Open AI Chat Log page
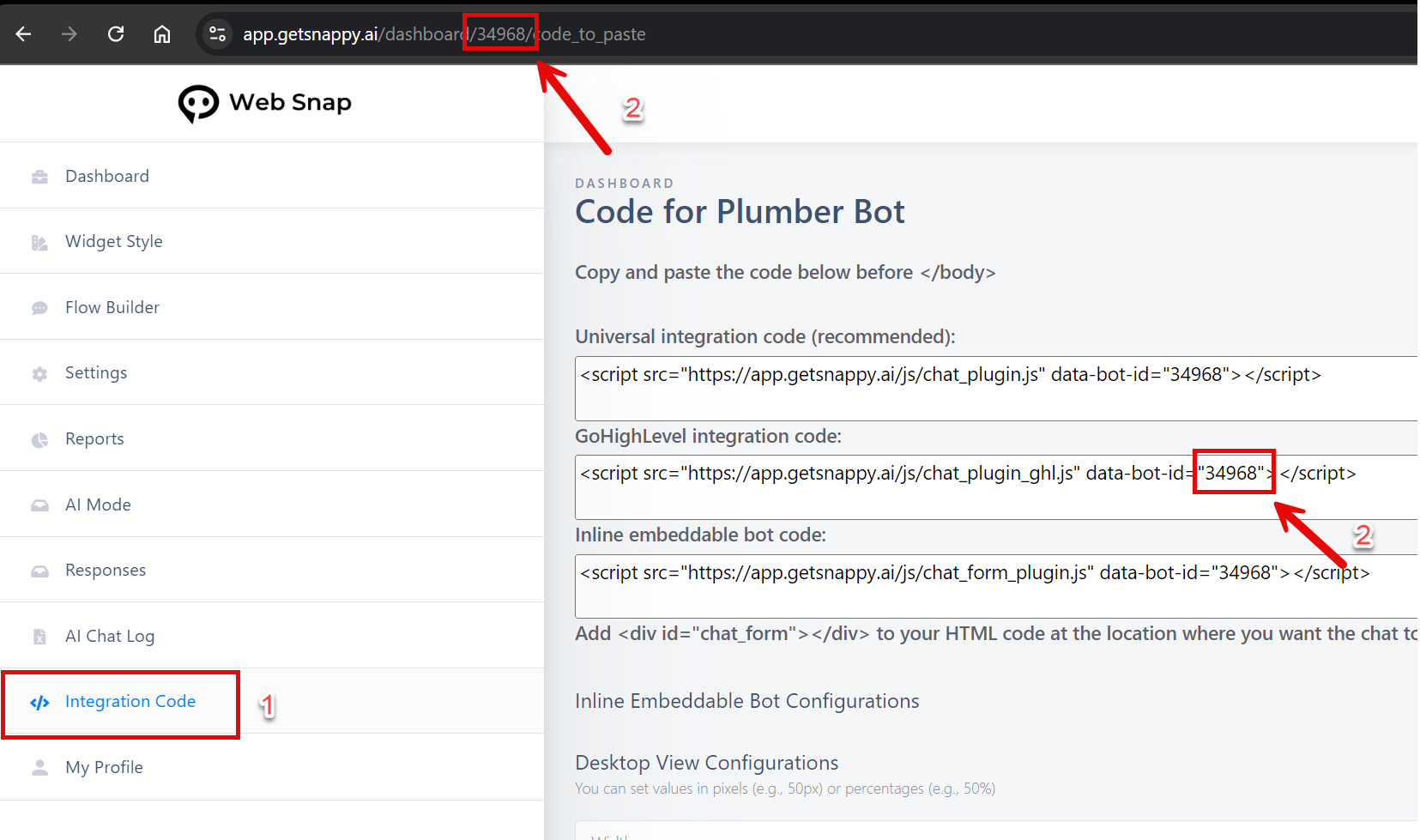The width and height of the screenshot is (1420, 840). tap(110, 637)
